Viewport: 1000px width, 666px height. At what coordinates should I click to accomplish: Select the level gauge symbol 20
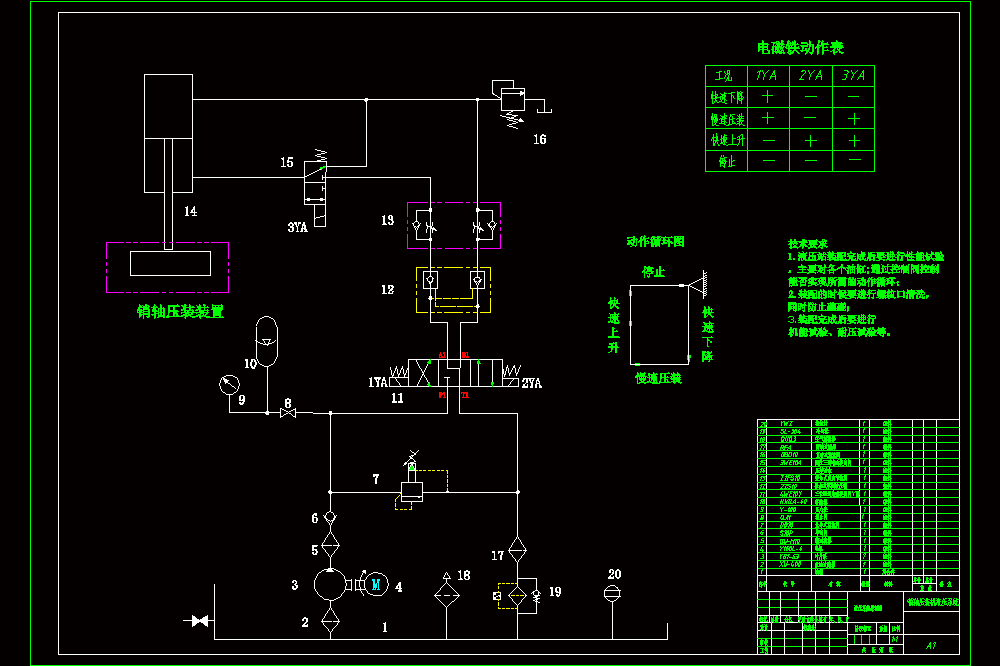(x=612, y=594)
